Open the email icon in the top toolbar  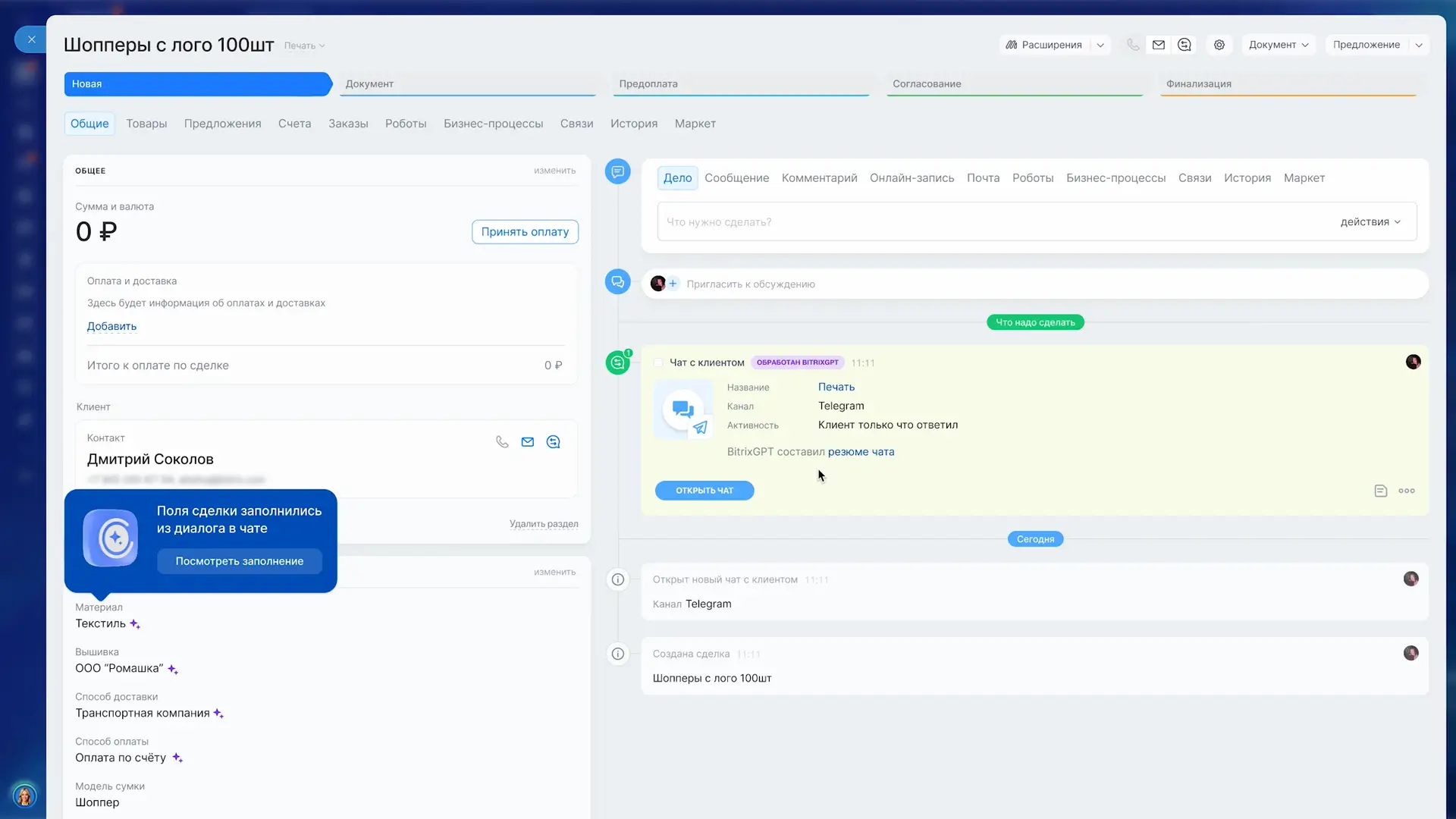[x=1158, y=45]
